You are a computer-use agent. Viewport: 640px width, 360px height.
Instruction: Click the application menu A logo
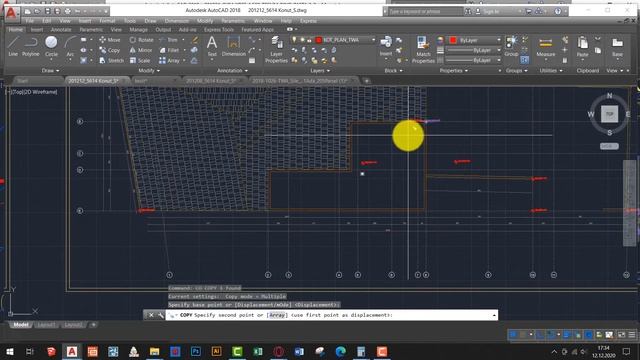pyautogui.click(x=11, y=13)
